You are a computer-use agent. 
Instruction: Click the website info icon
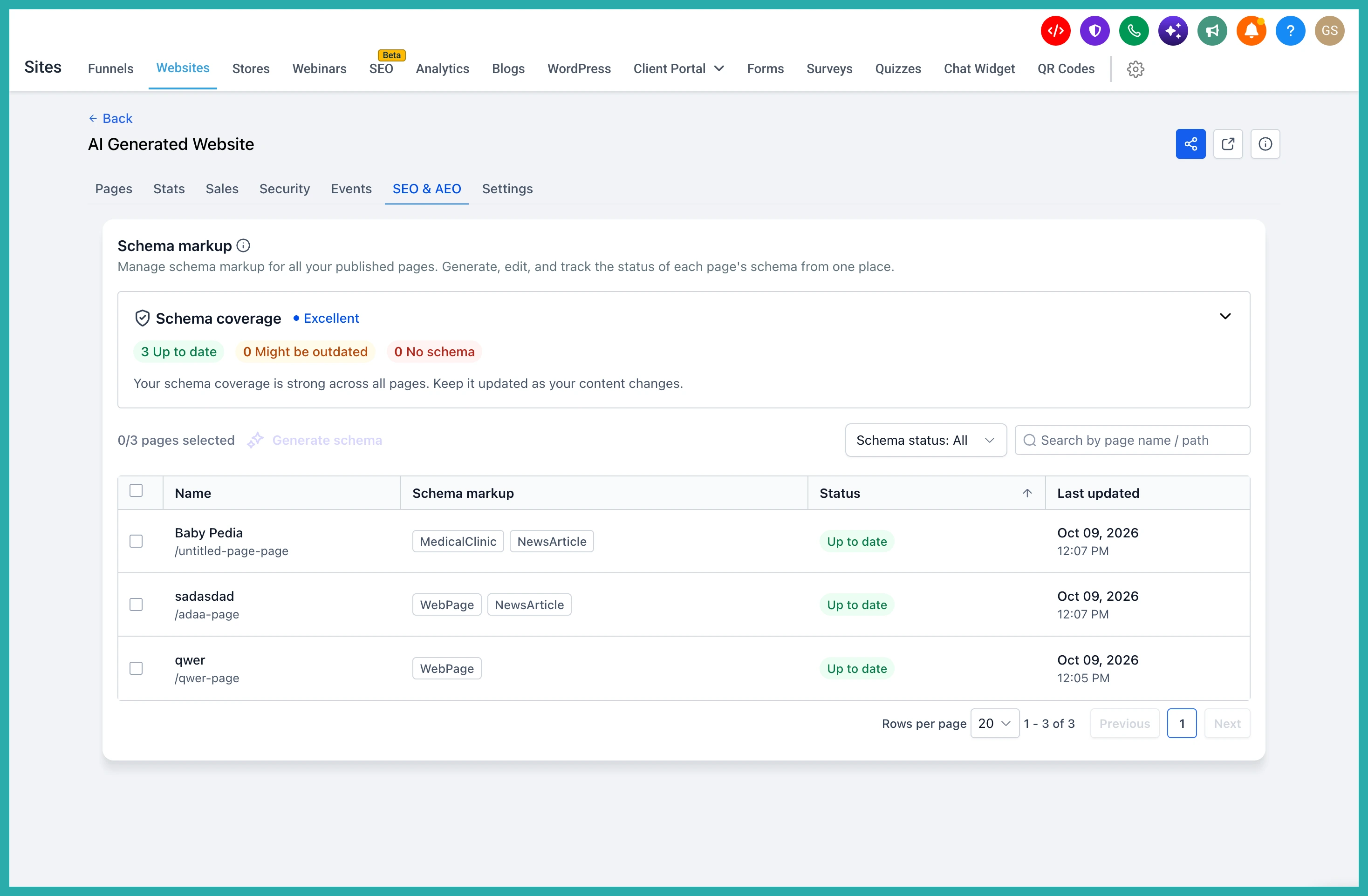pyautogui.click(x=1265, y=143)
